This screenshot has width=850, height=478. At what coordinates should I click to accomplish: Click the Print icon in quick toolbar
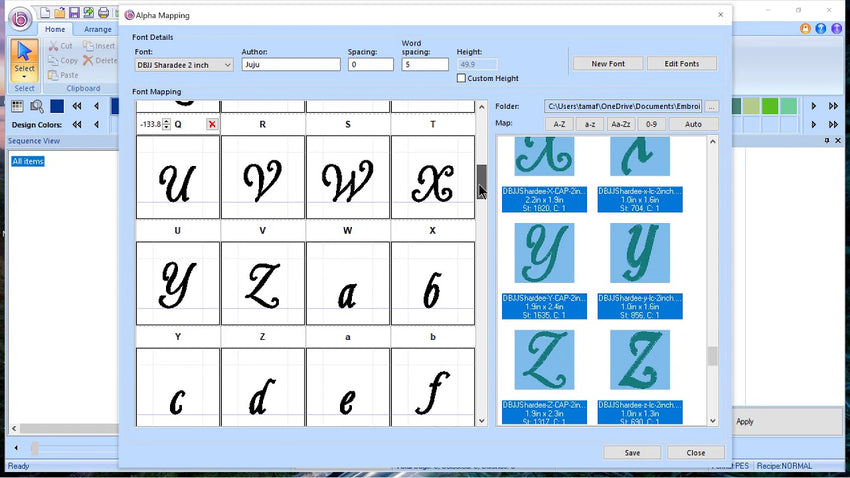click(x=103, y=13)
